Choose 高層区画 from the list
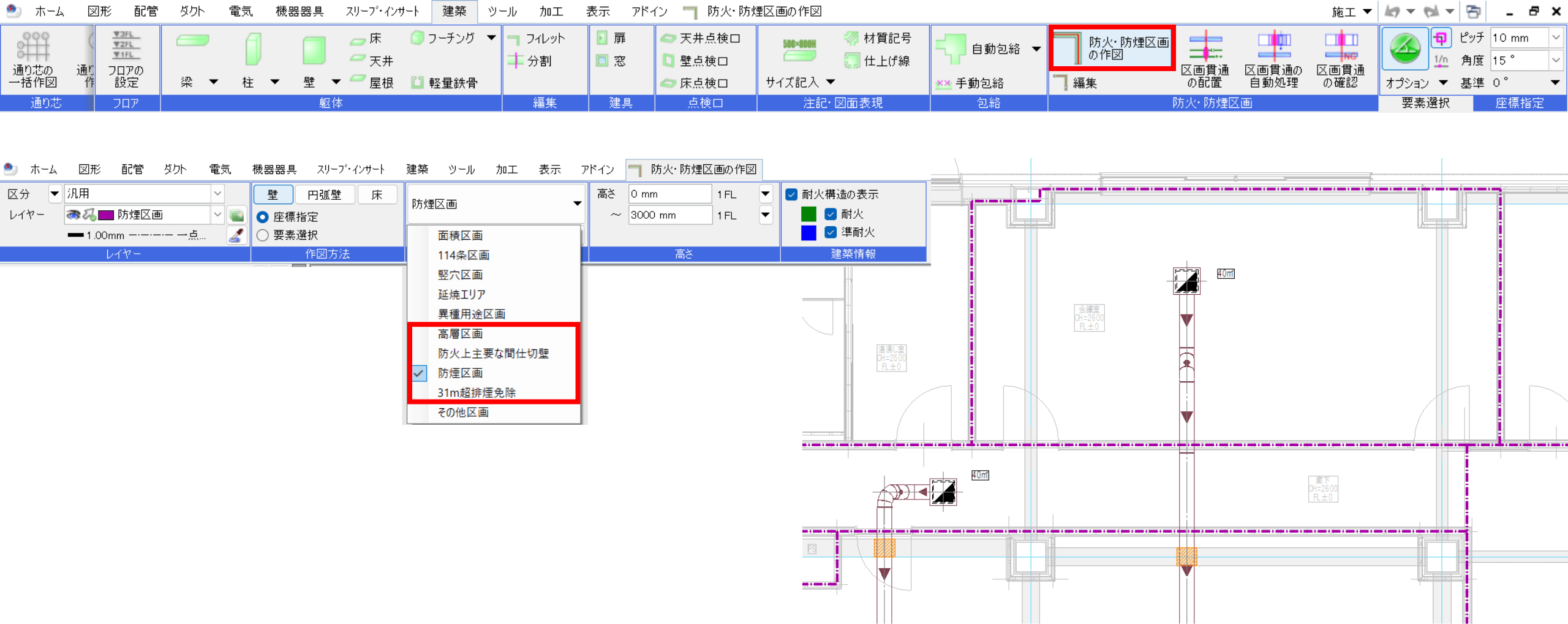 (460, 334)
